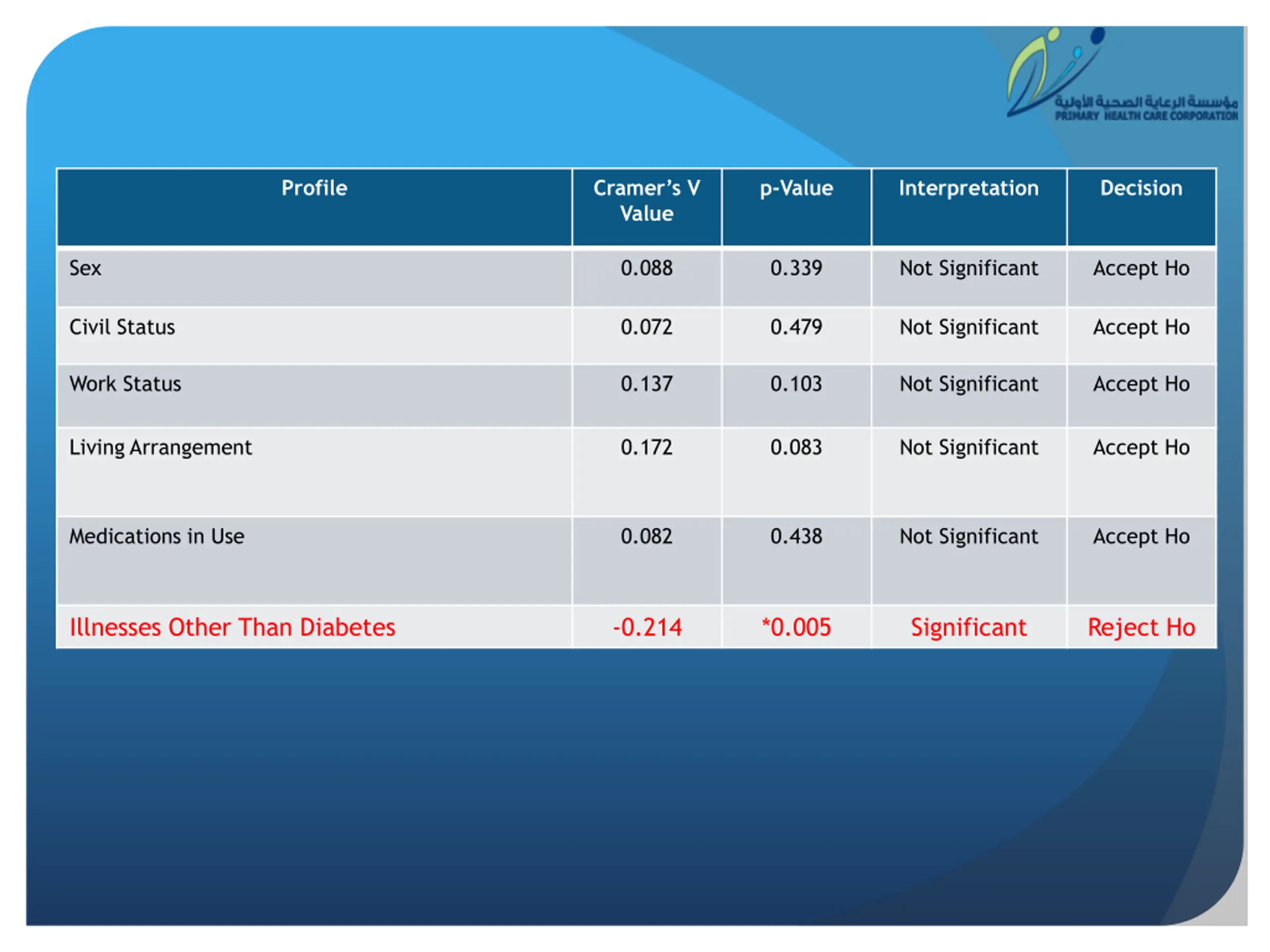1270x952 pixels.
Task: Select 'Accept Ho' in Civil Status row
Action: tap(1141, 328)
